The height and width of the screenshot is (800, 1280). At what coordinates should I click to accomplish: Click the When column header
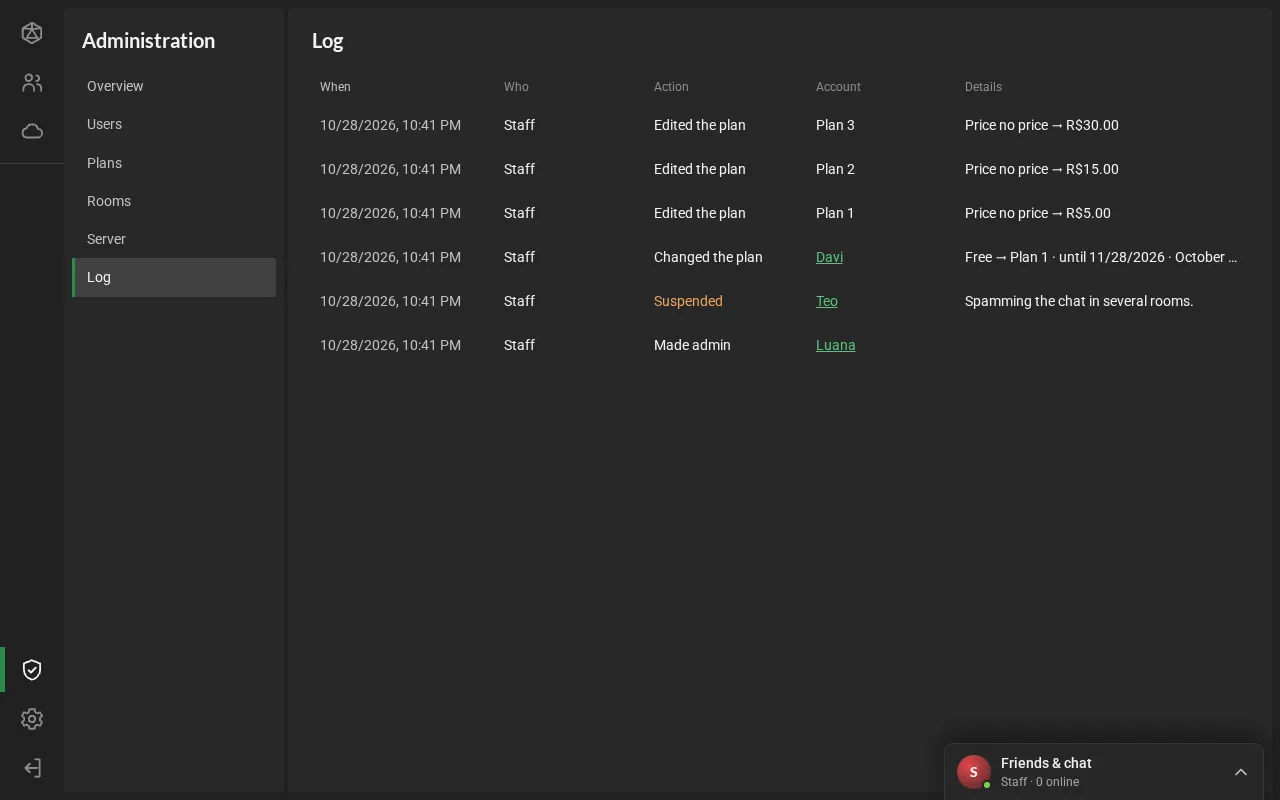335,87
